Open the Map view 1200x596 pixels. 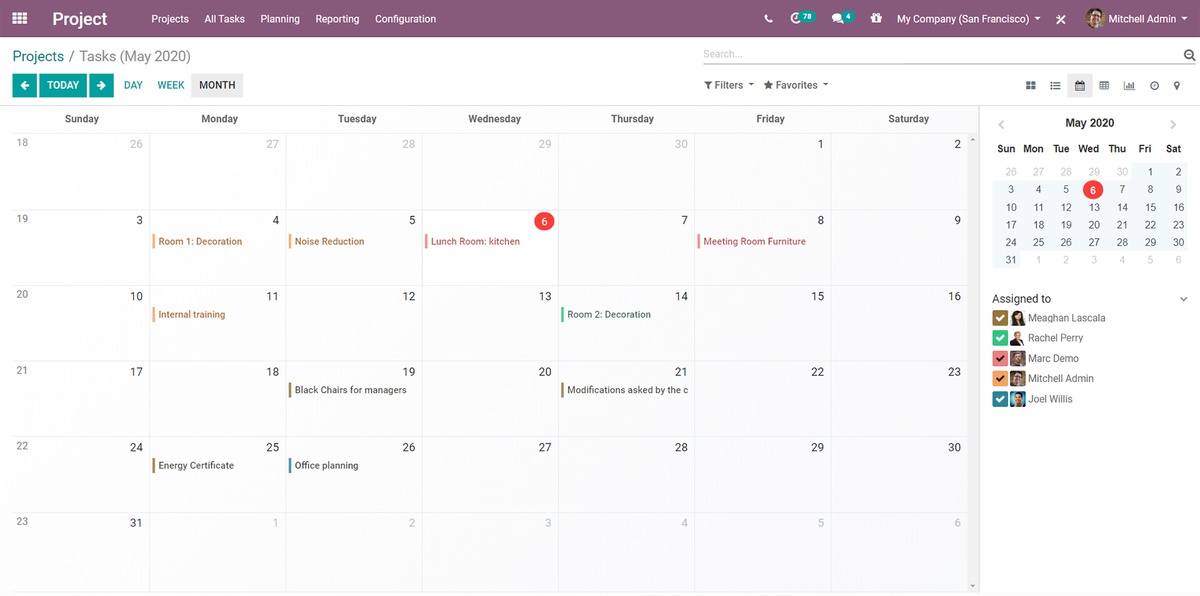click(1177, 86)
